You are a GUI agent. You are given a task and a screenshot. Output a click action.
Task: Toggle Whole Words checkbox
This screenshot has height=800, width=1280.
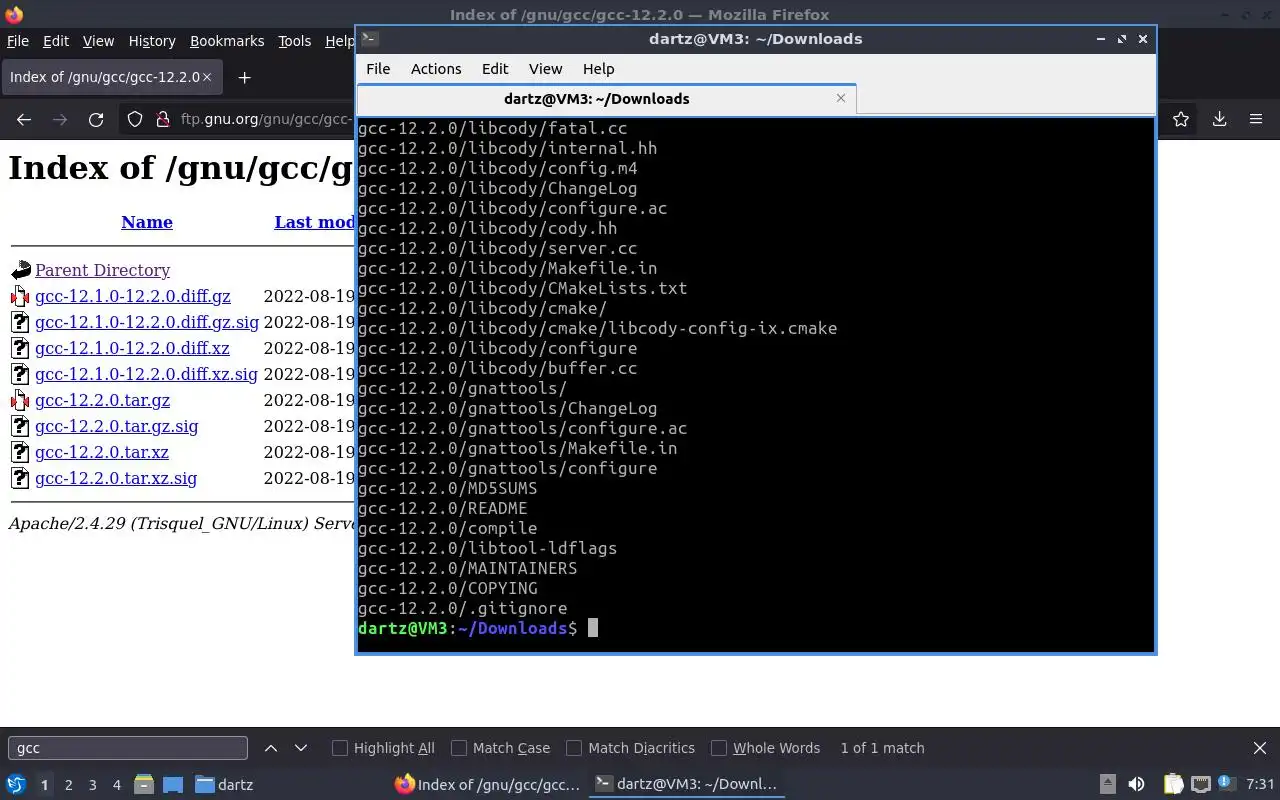[x=719, y=748]
